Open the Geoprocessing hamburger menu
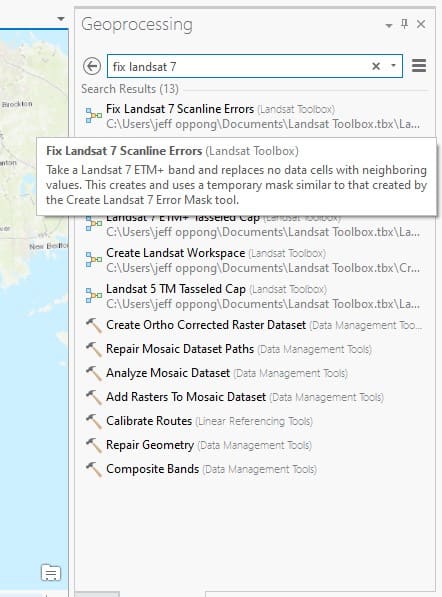Image resolution: width=442 pixels, height=597 pixels. coord(419,65)
